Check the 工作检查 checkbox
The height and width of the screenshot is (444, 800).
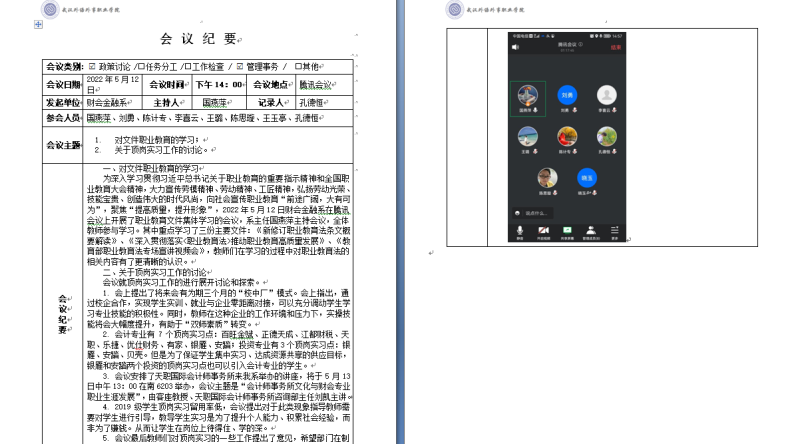pos(188,66)
